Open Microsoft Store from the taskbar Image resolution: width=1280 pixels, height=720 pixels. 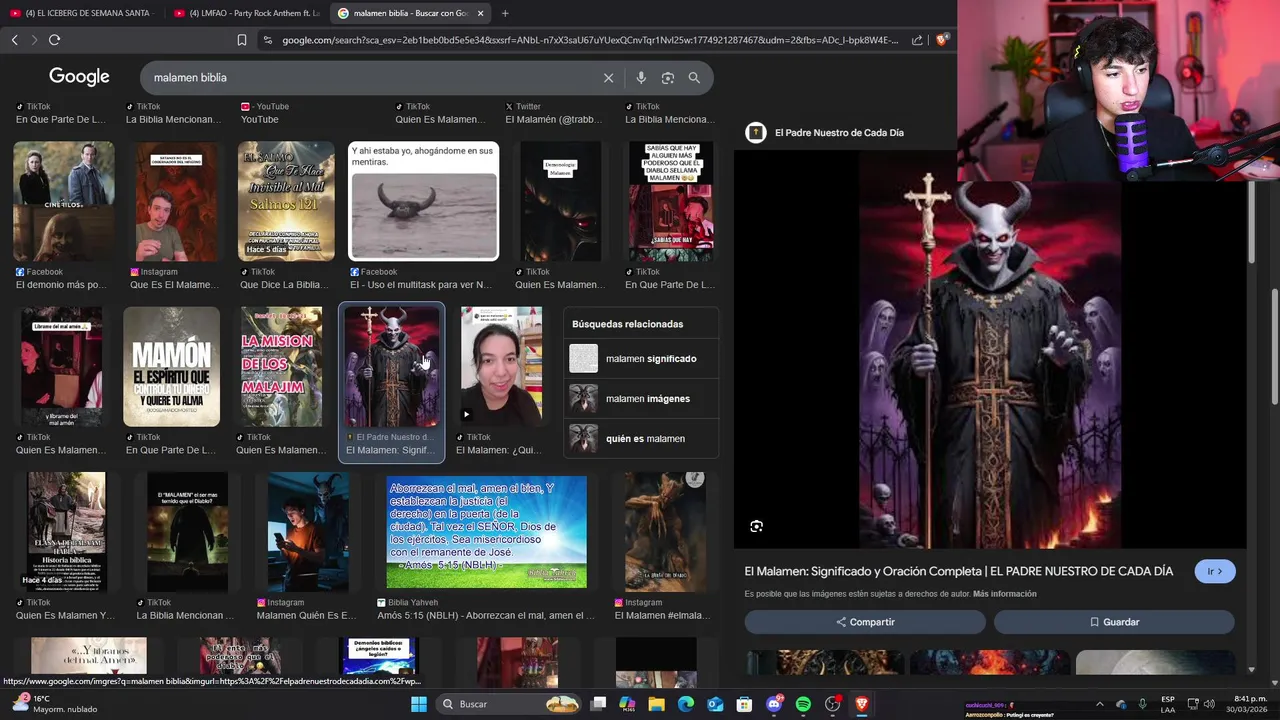tap(744, 704)
